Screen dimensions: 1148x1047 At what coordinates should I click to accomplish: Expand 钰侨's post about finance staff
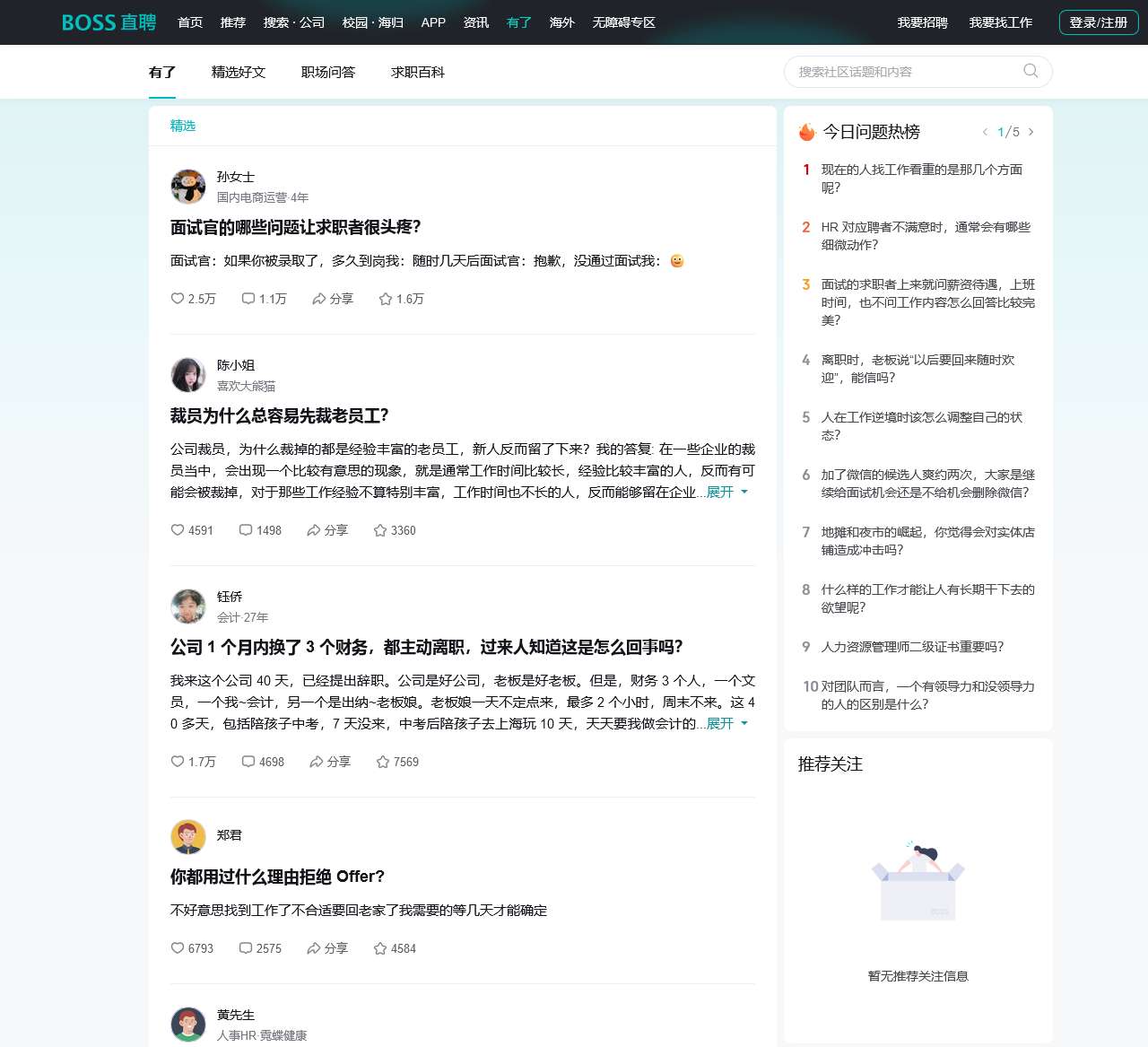click(726, 723)
